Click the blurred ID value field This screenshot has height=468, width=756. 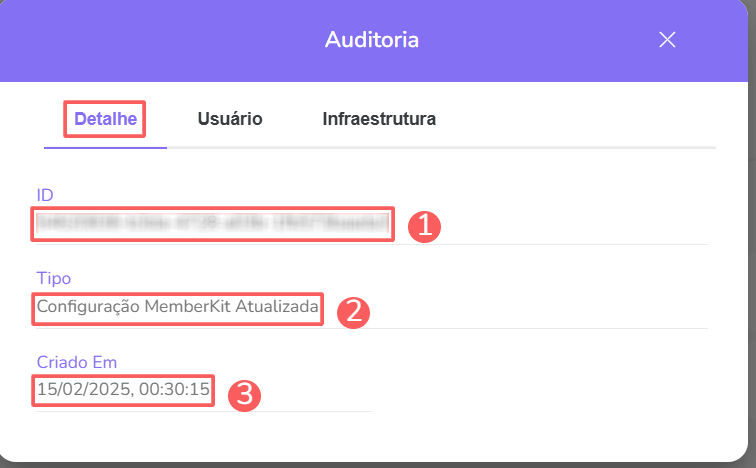[x=212, y=224]
